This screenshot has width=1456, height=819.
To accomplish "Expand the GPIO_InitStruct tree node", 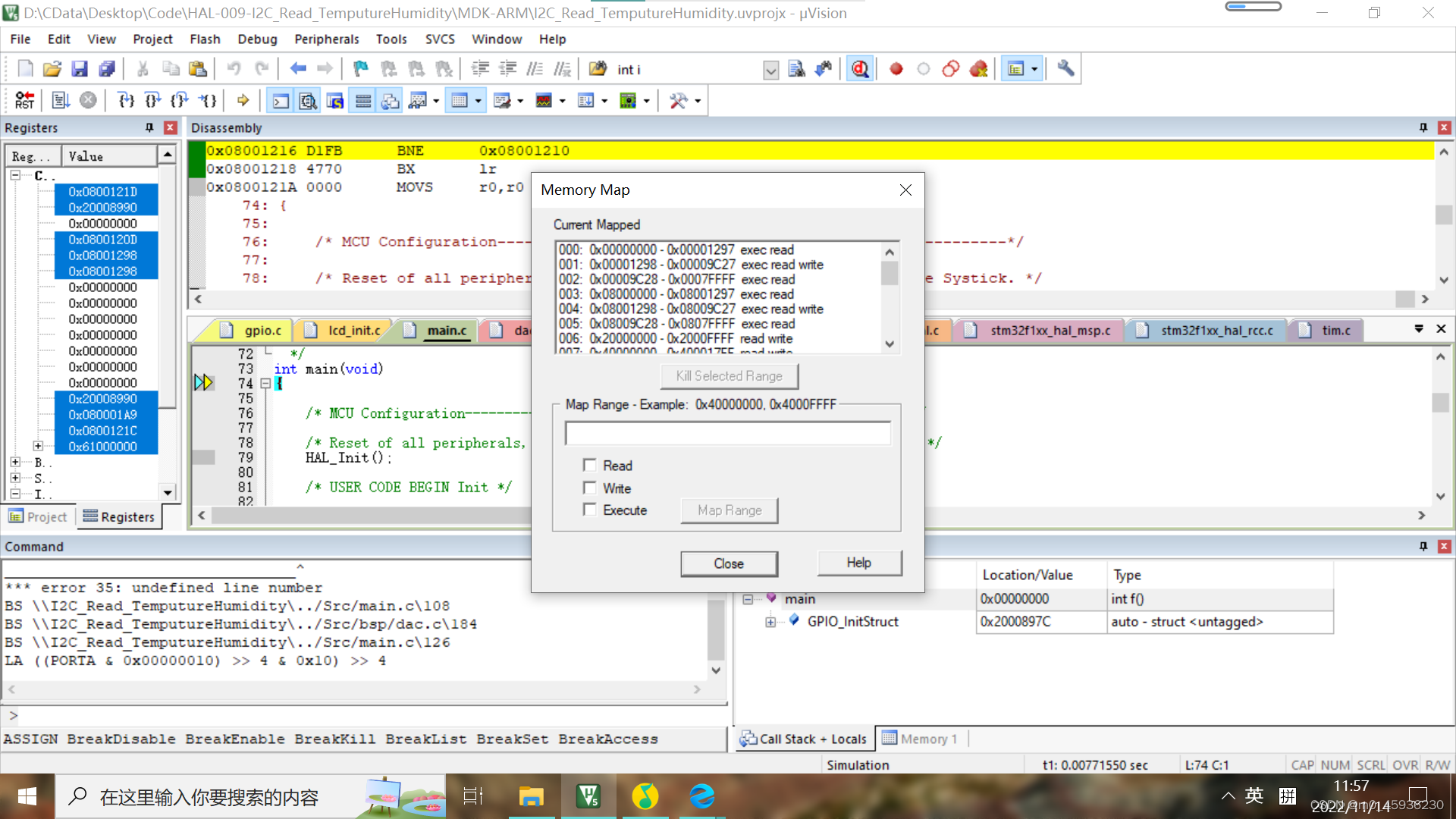I will 770,622.
